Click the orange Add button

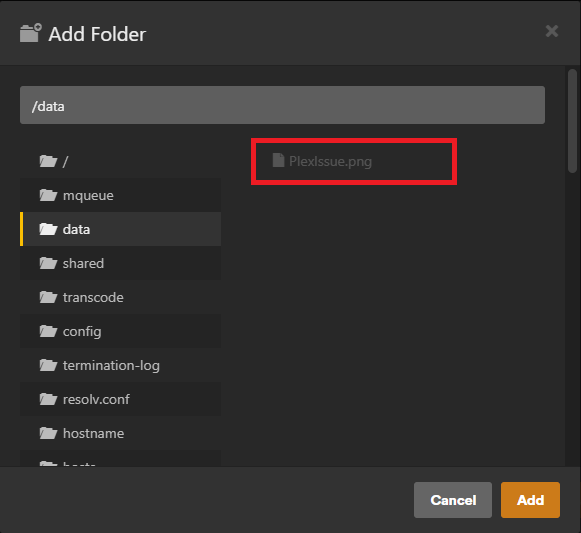pyautogui.click(x=530, y=500)
